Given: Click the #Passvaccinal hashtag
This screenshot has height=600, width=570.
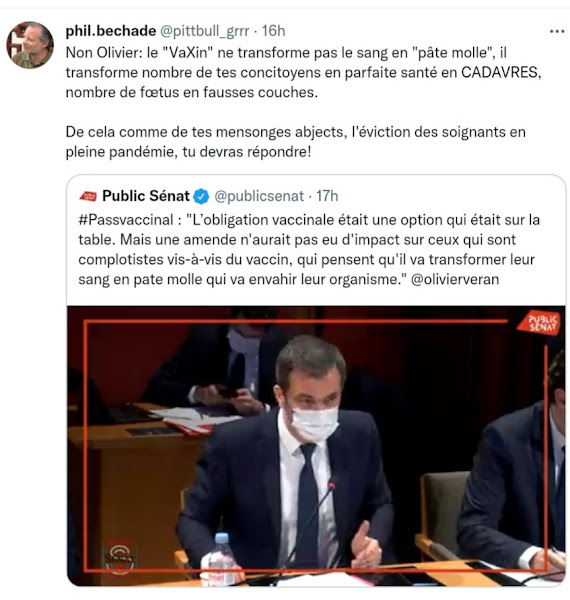Looking at the screenshot, I should click(126, 220).
